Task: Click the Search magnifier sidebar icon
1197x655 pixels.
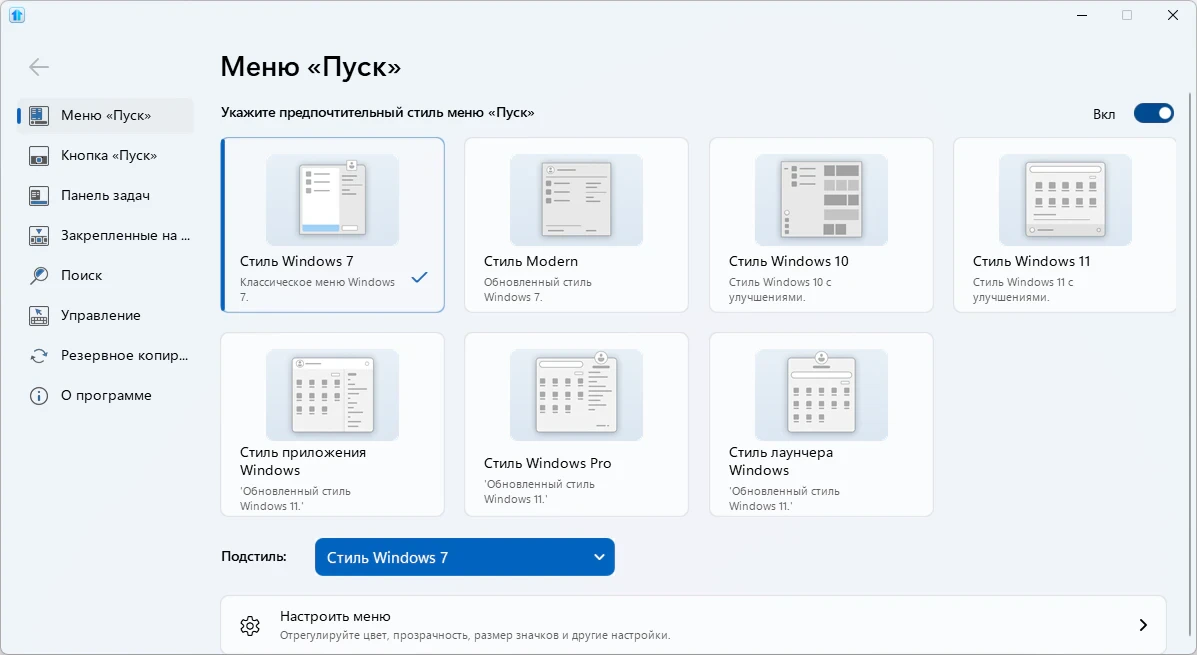Action: (39, 276)
